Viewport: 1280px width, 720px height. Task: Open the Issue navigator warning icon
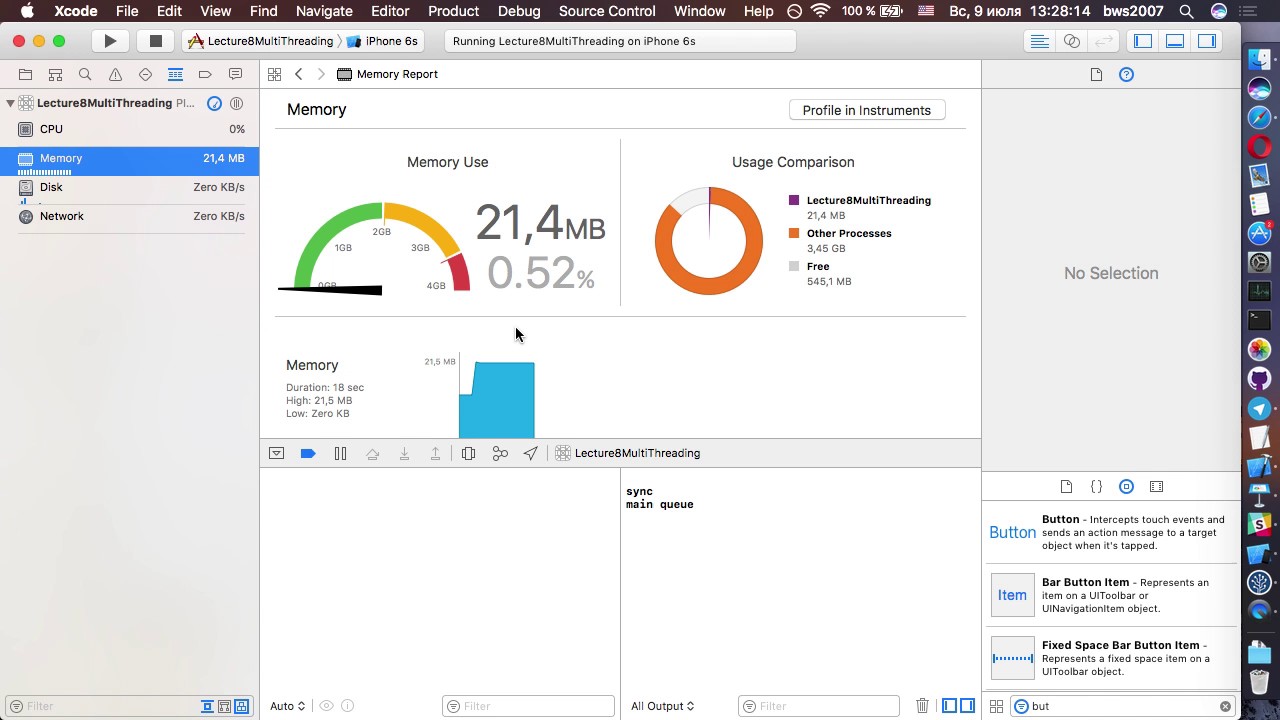(115, 74)
